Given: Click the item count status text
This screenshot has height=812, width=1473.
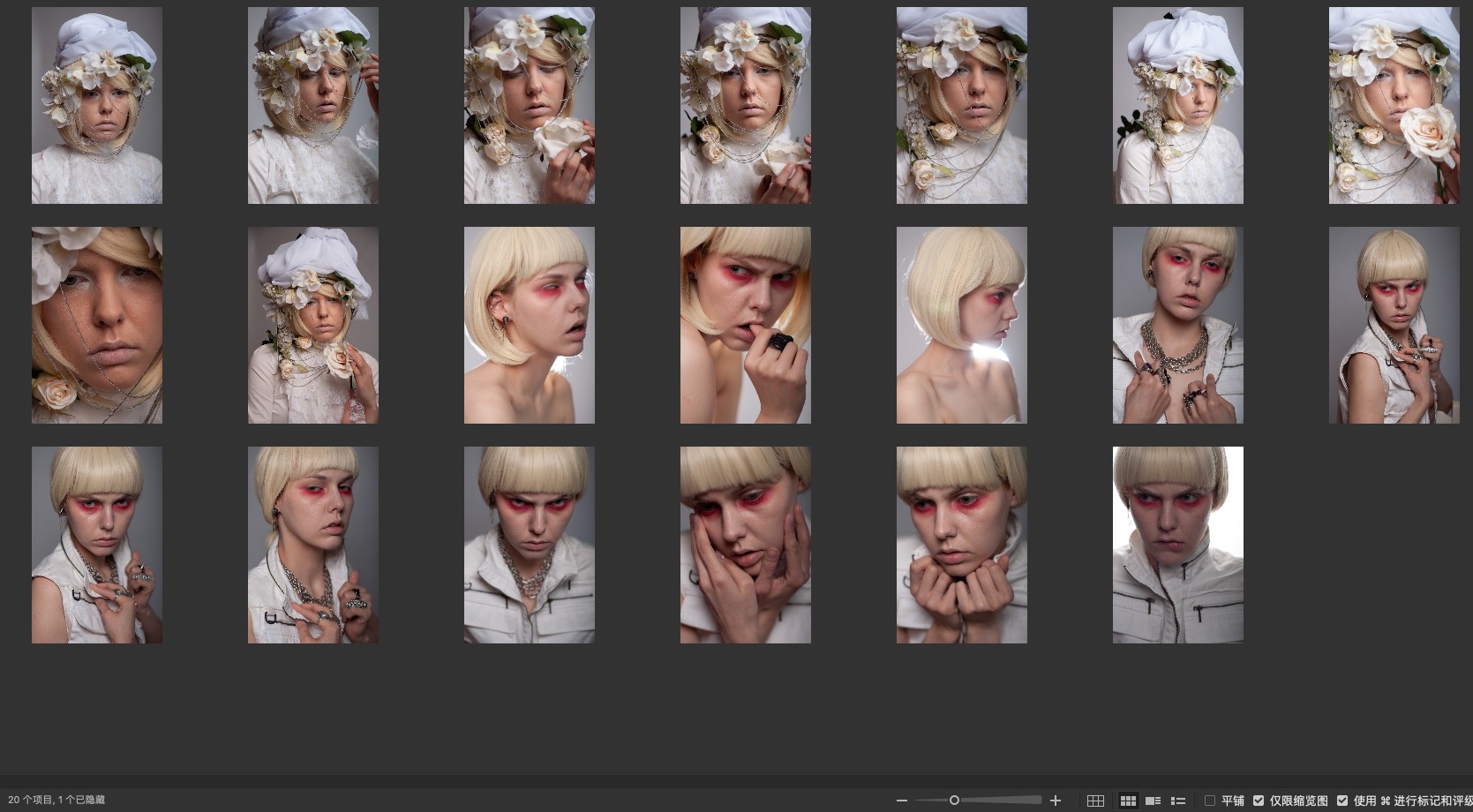Looking at the screenshot, I should tap(56, 801).
